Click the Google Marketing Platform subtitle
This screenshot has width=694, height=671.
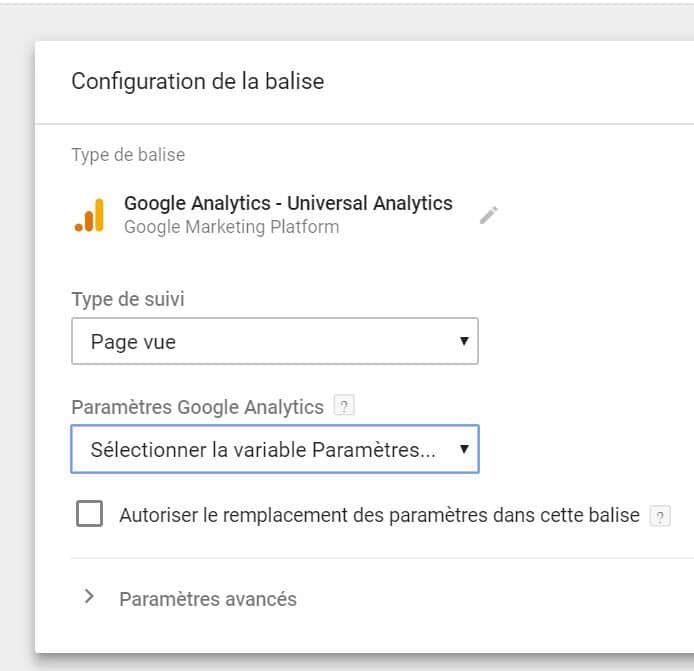point(231,227)
